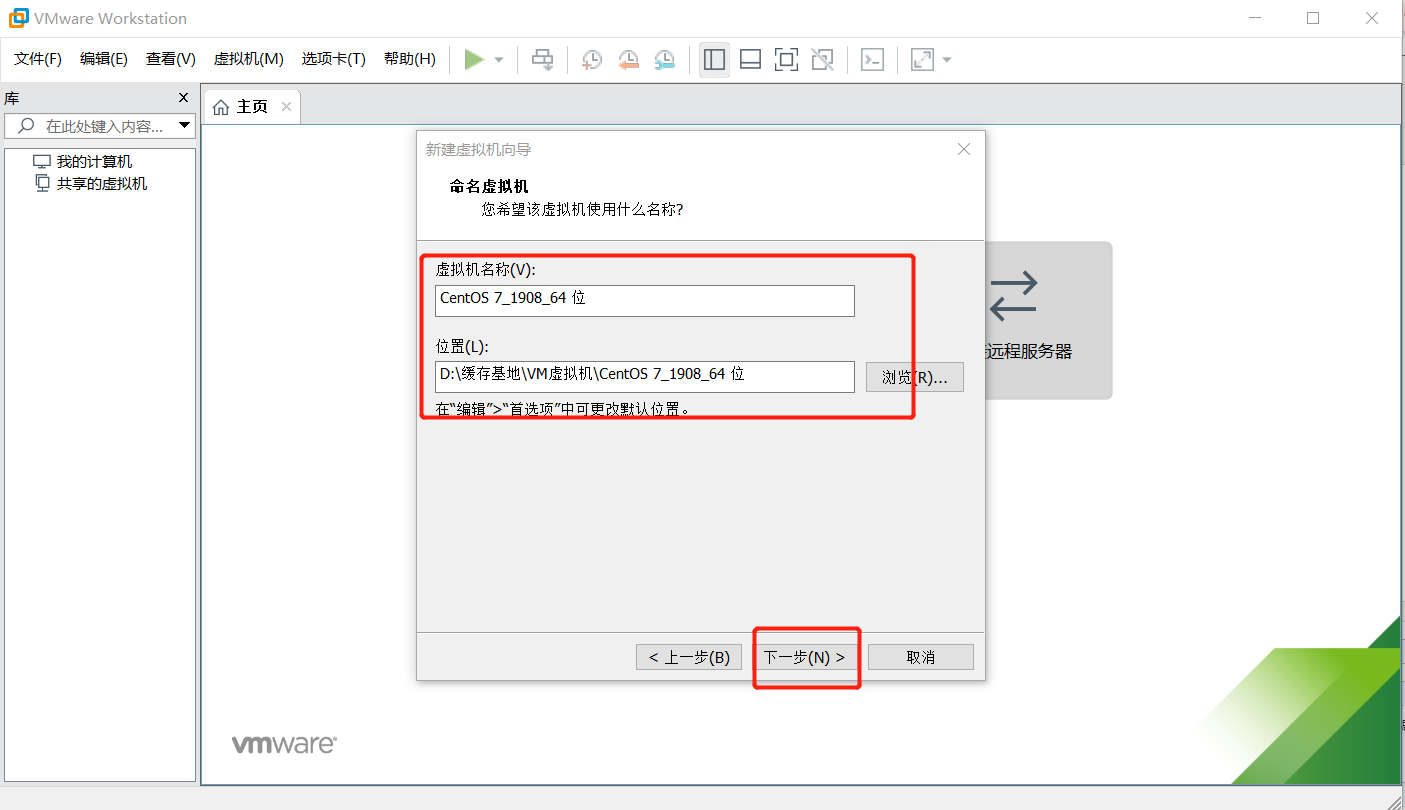Click the send Ctrl+Alt+Del toolbar icon

542,60
